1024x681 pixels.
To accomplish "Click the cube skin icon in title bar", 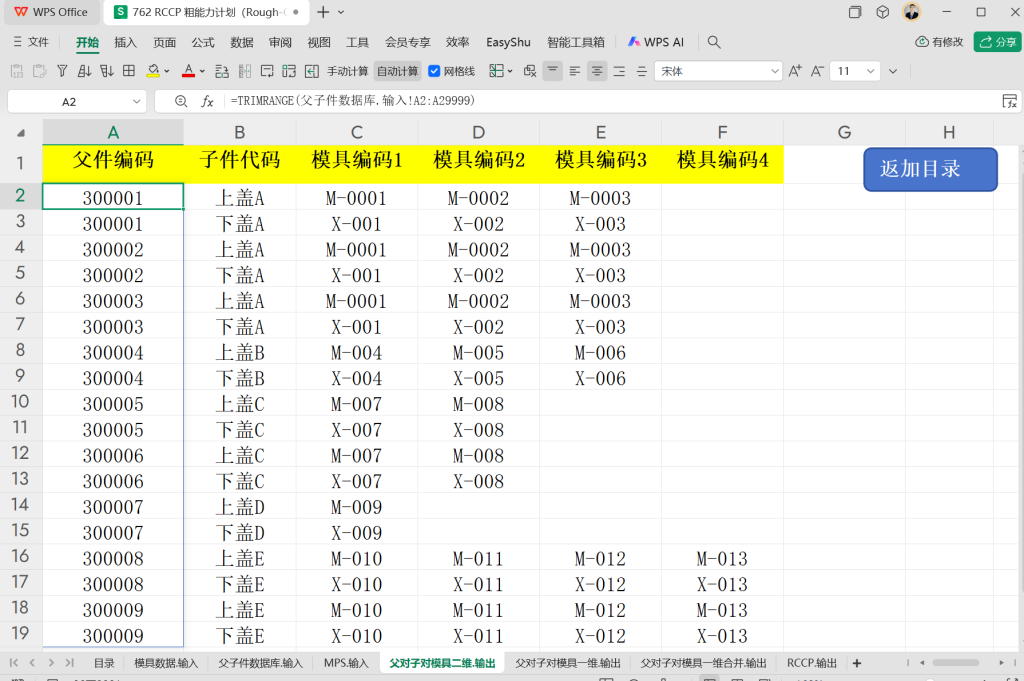I will 883,12.
